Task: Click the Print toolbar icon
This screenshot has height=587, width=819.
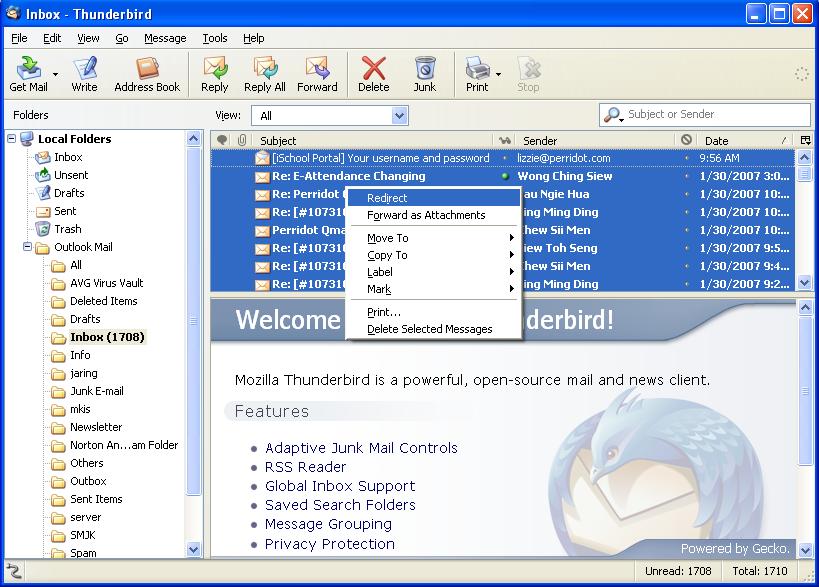Action: (477, 74)
